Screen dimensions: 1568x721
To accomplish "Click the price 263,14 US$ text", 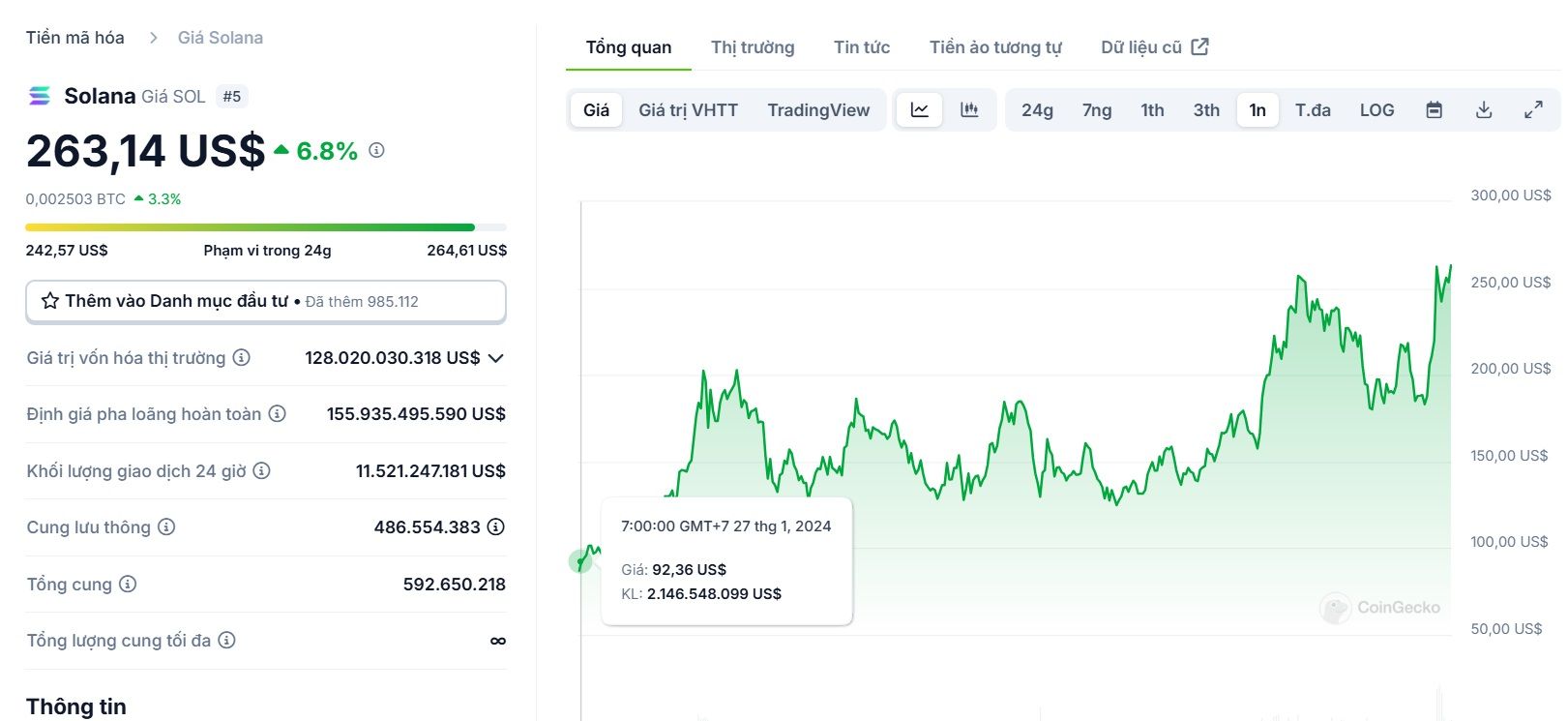I will (x=145, y=151).
